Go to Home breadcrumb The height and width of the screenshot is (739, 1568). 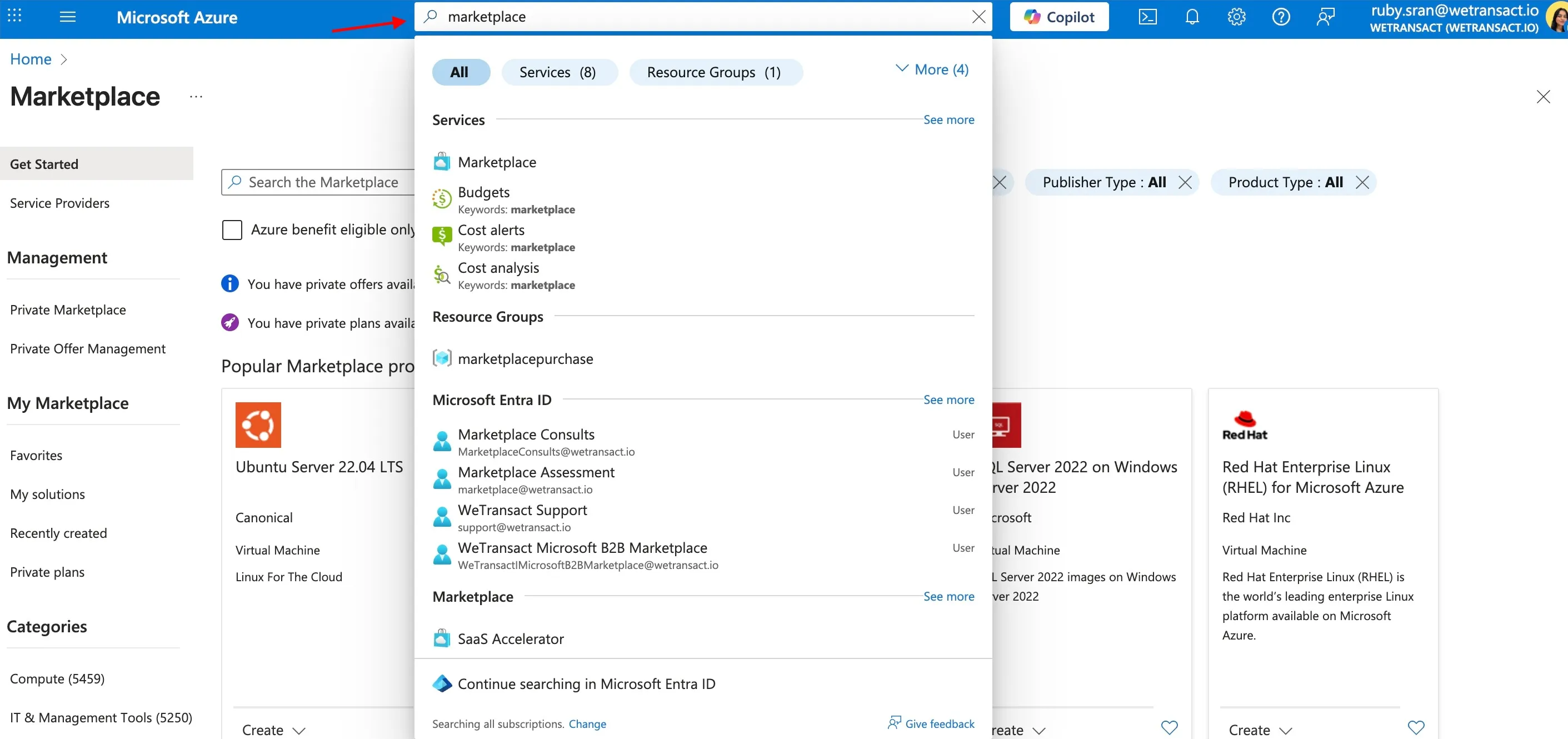click(31, 59)
